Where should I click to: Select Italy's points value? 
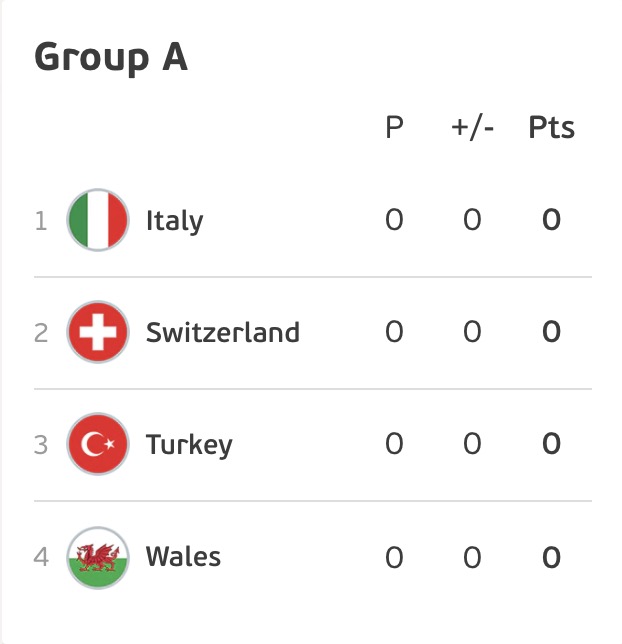[x=551, y=220]
